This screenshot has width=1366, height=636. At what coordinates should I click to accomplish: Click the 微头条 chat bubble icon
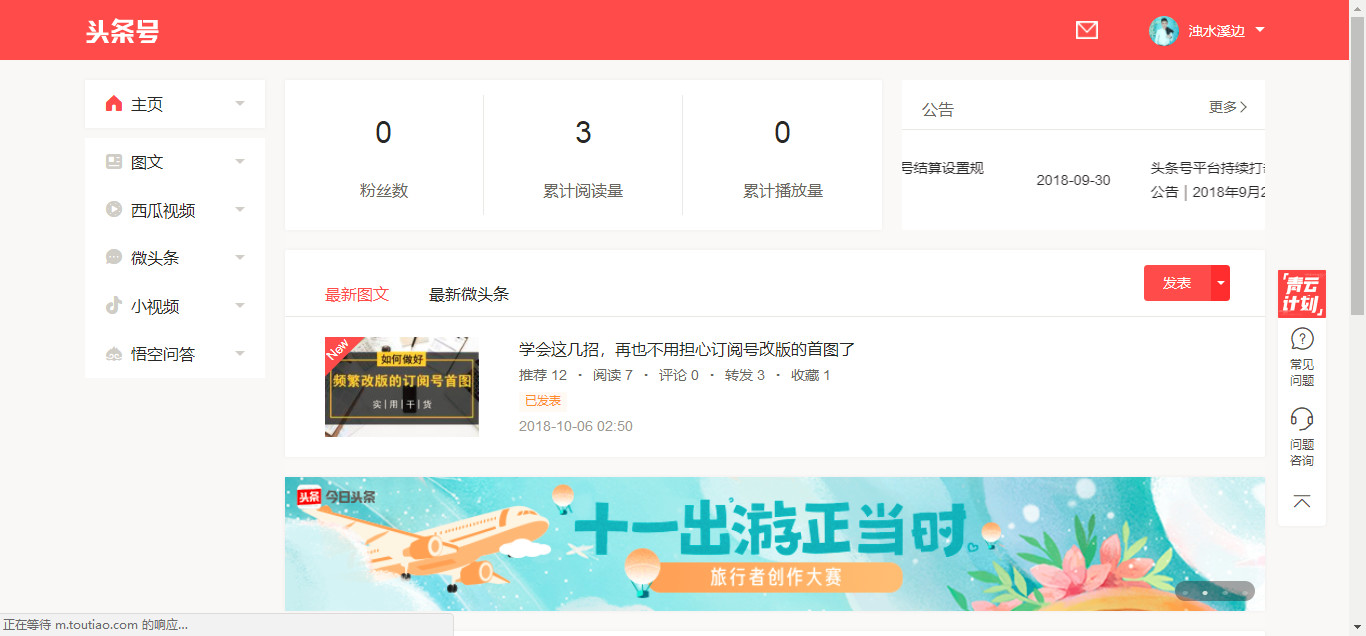pyautogui.click(x=114, y=258)
